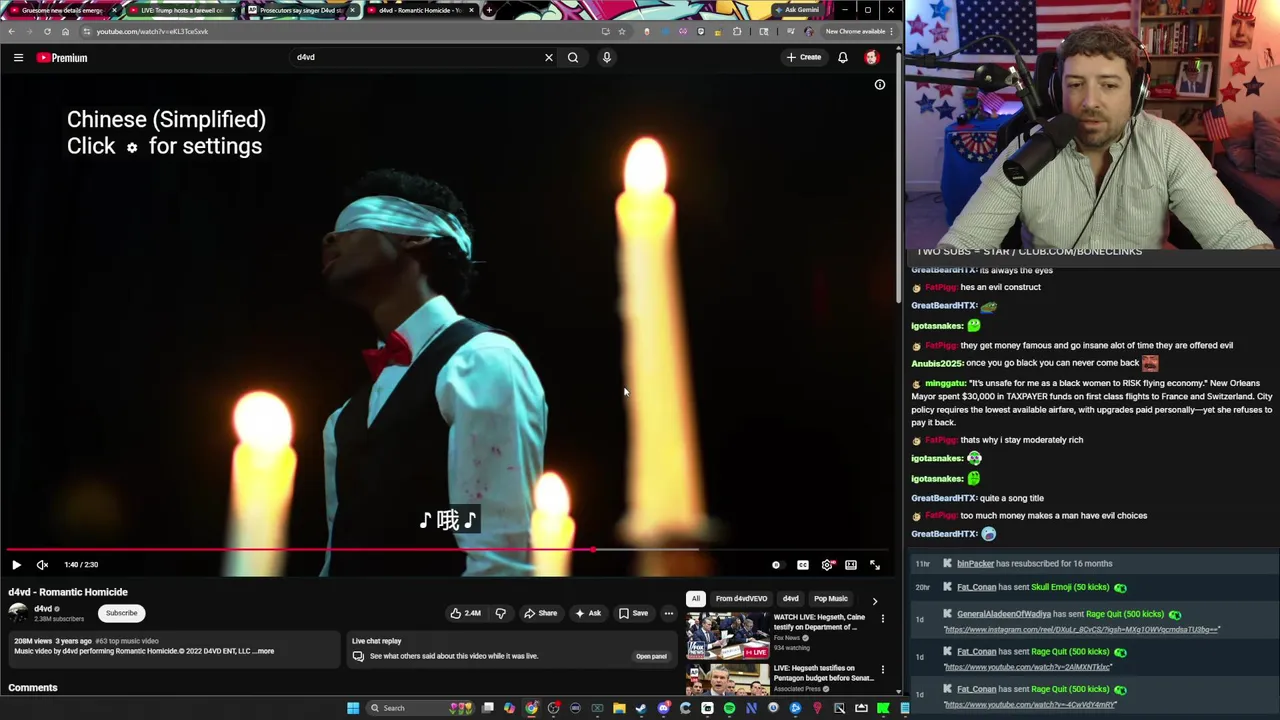Show more filter chips with arrow
The width and height of the screenshot is (1280, 720).
click(874, 600)
